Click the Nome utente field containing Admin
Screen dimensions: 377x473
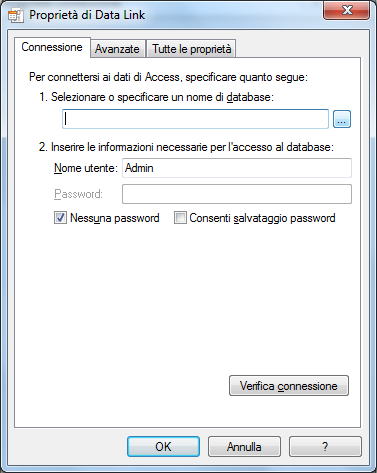[237, 168]
